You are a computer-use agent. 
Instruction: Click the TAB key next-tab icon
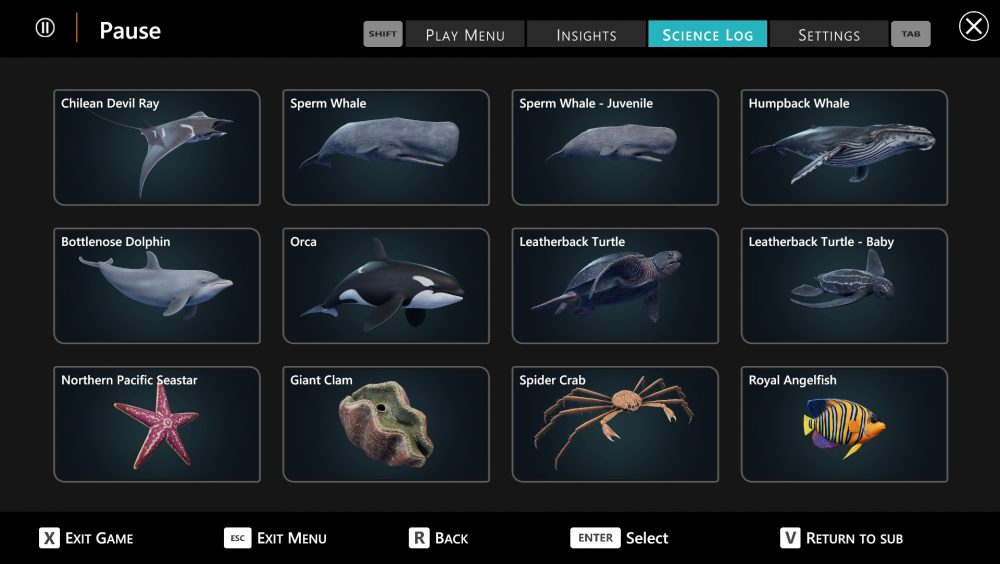[910, 34]
